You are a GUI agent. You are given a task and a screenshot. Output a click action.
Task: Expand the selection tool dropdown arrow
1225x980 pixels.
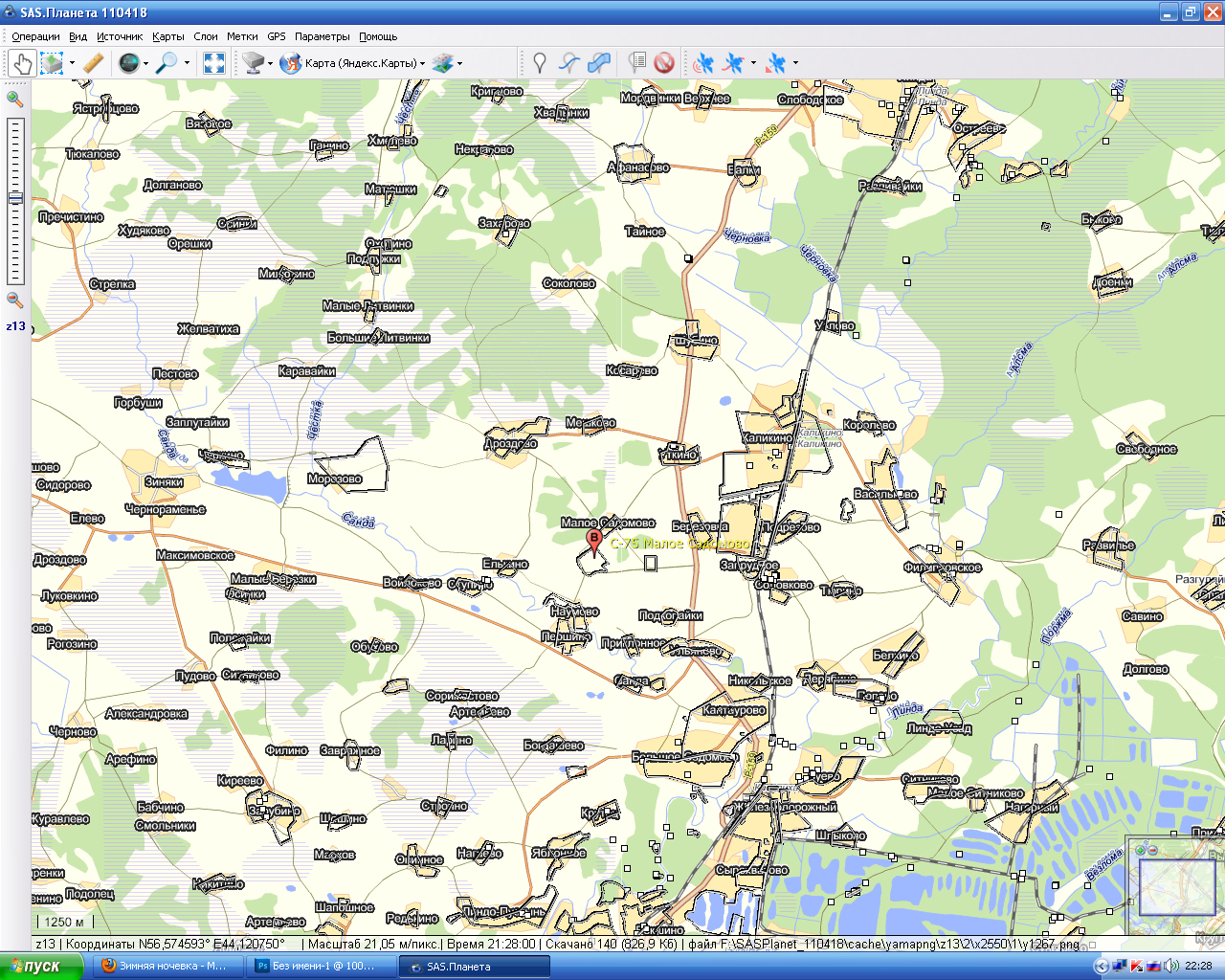[73, 64]
